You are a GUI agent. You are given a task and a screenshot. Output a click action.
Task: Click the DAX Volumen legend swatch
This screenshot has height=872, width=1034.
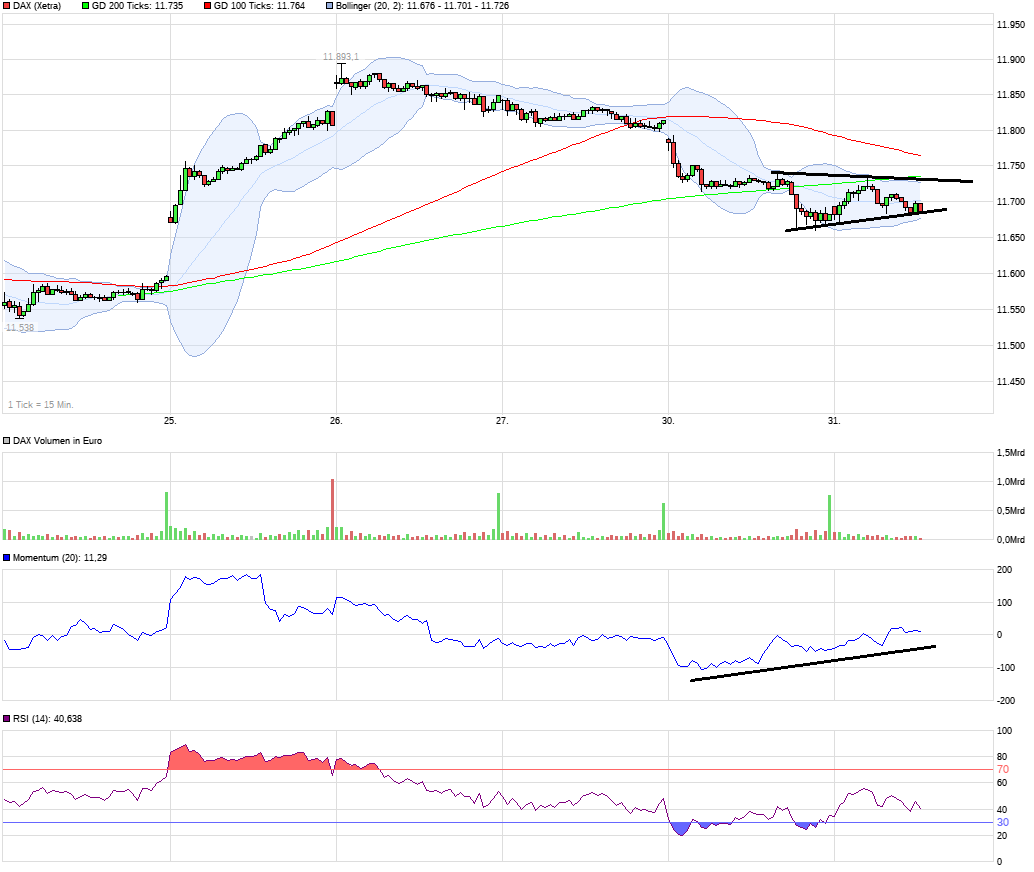point(7,441)
